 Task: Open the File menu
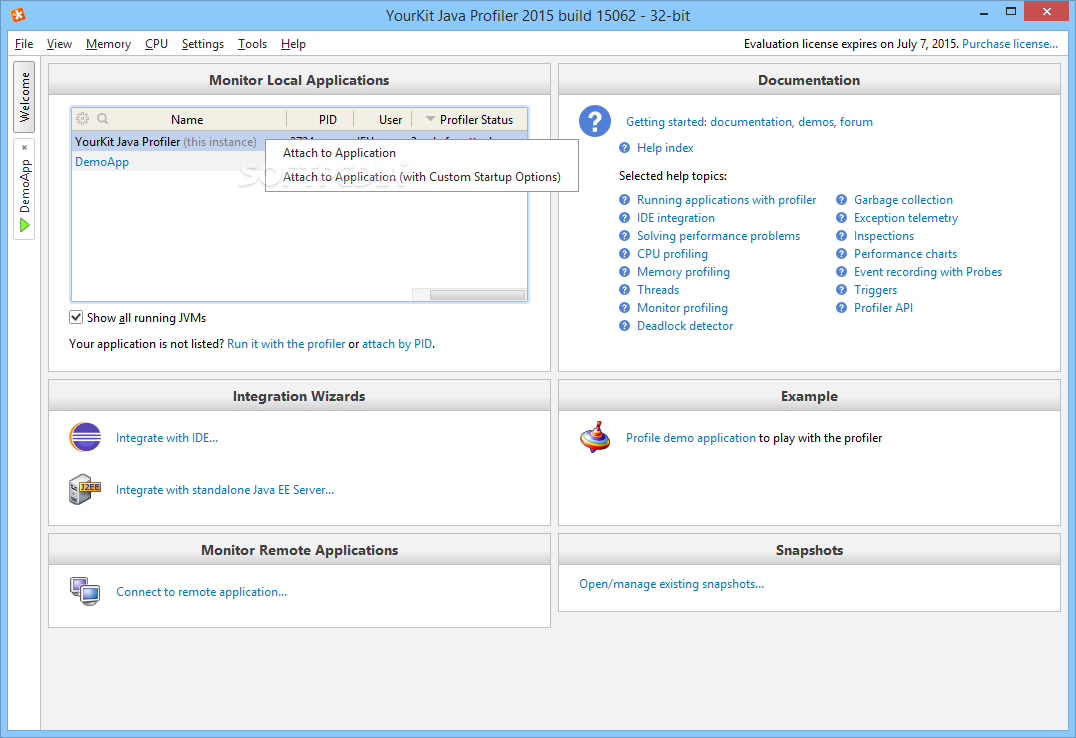[24, 44]
